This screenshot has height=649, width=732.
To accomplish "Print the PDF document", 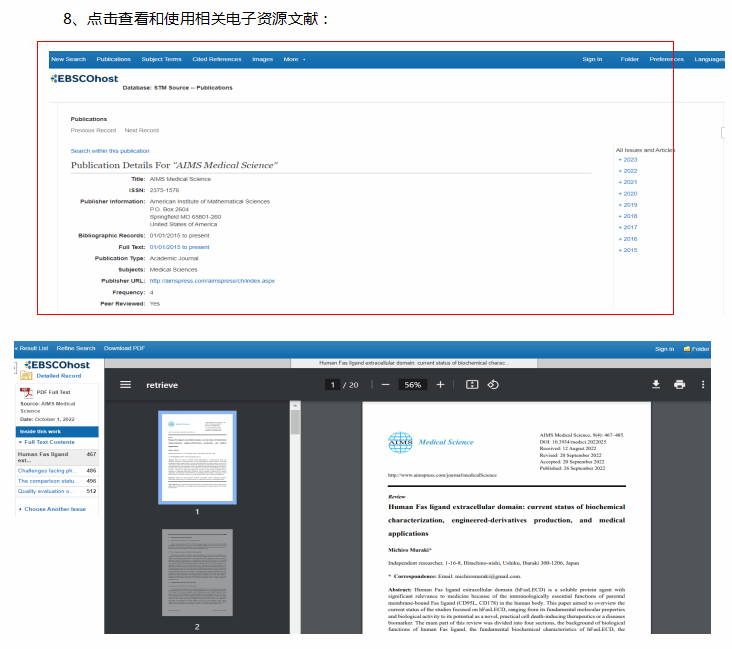I will pyautogui.click(x=680, y=384).
